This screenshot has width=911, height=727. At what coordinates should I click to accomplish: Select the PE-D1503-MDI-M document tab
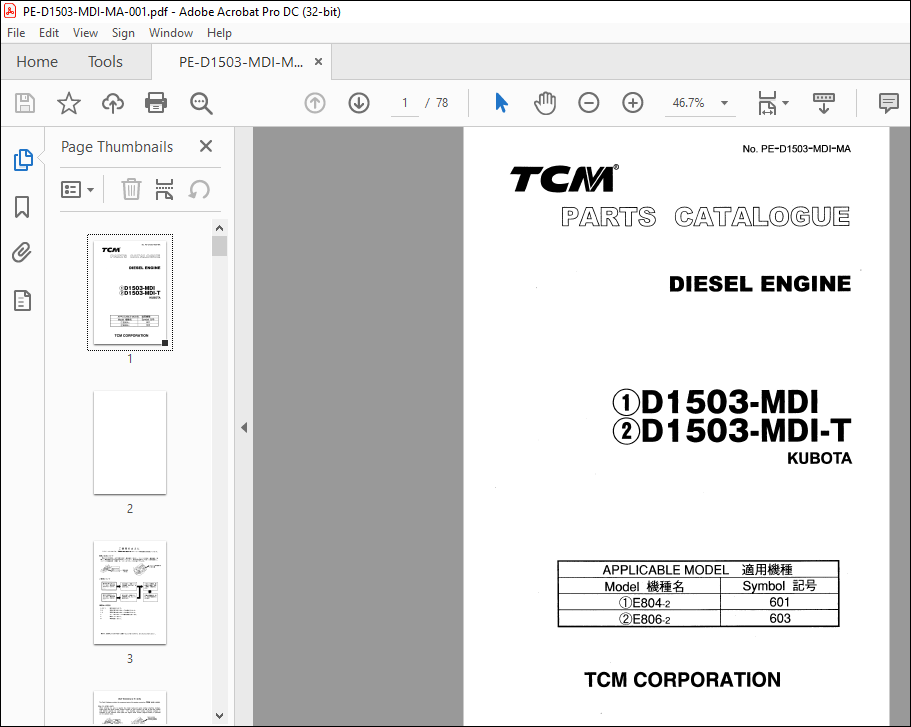point(241,62)
